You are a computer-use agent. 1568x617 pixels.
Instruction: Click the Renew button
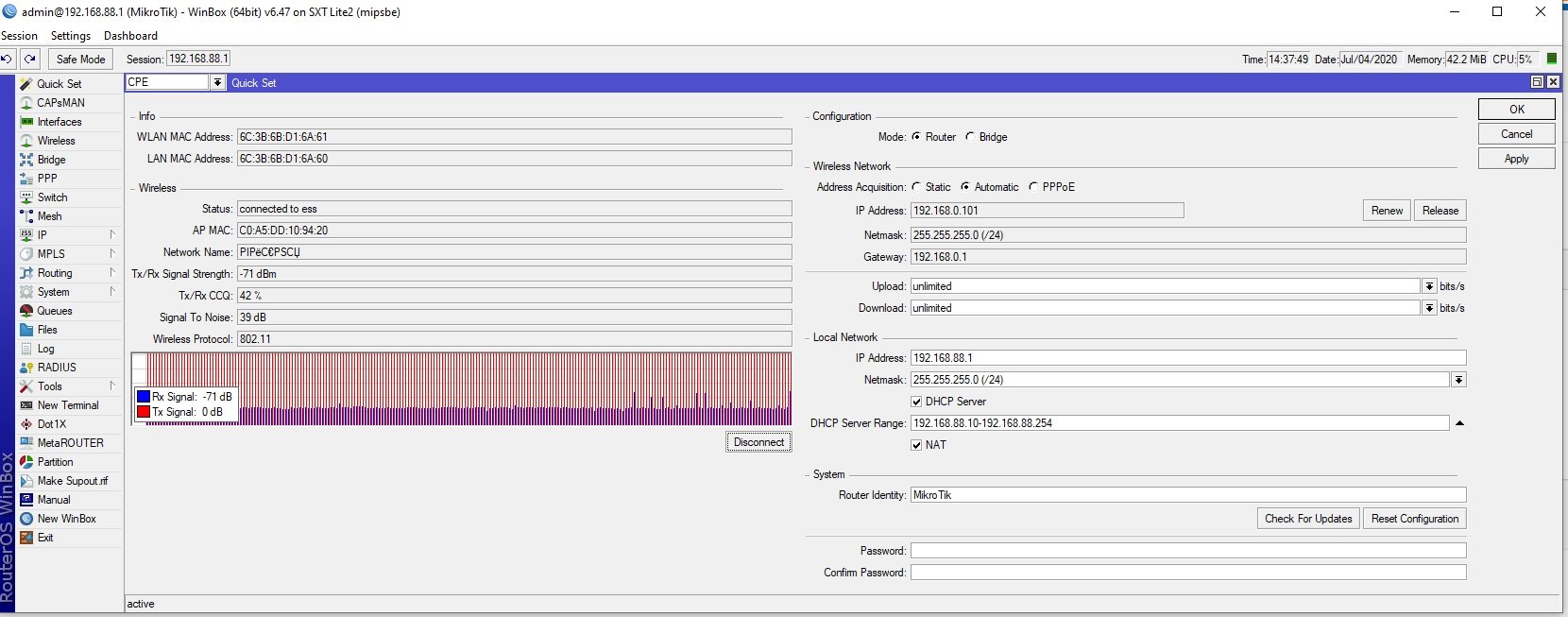coord(1387,211)
